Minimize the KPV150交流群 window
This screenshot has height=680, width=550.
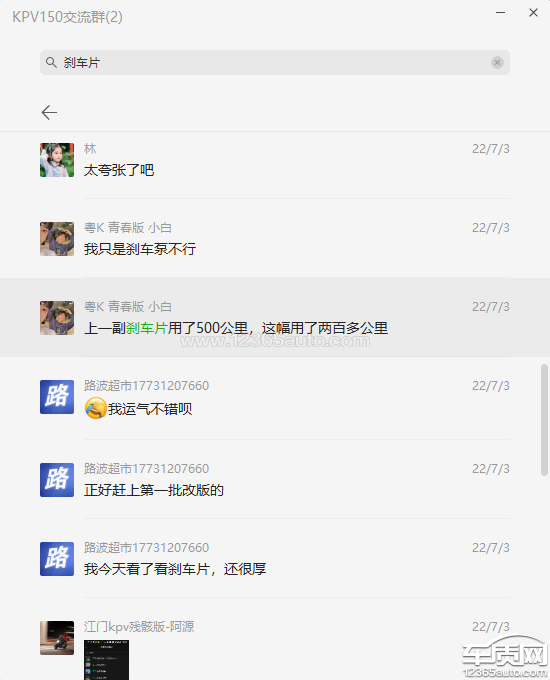click(501, 13)
